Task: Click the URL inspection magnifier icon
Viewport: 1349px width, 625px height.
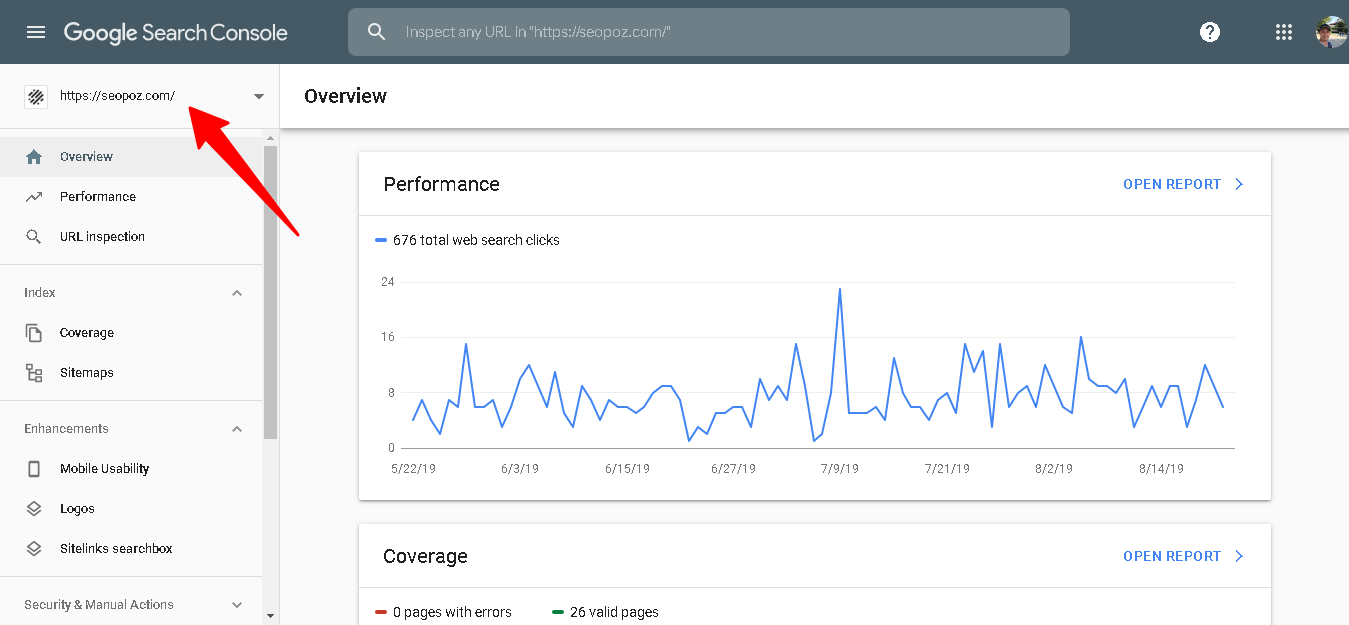Action: tap(34, 237)
